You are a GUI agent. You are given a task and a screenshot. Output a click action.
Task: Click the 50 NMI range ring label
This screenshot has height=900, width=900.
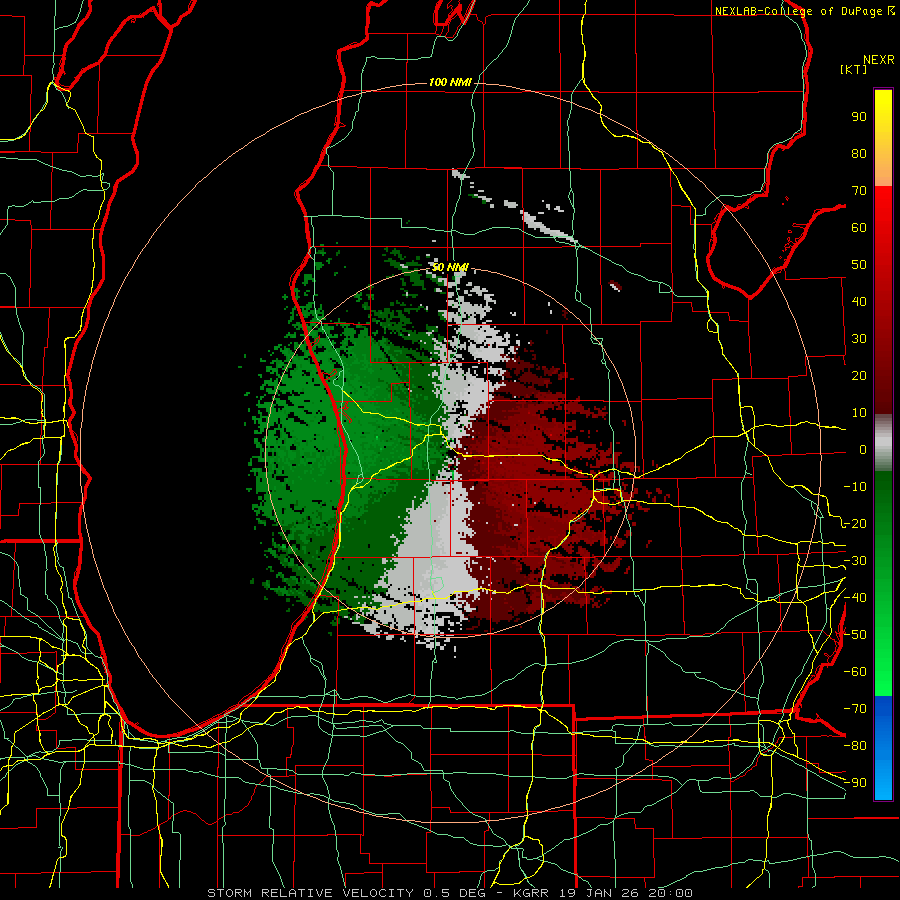point(450,267)
